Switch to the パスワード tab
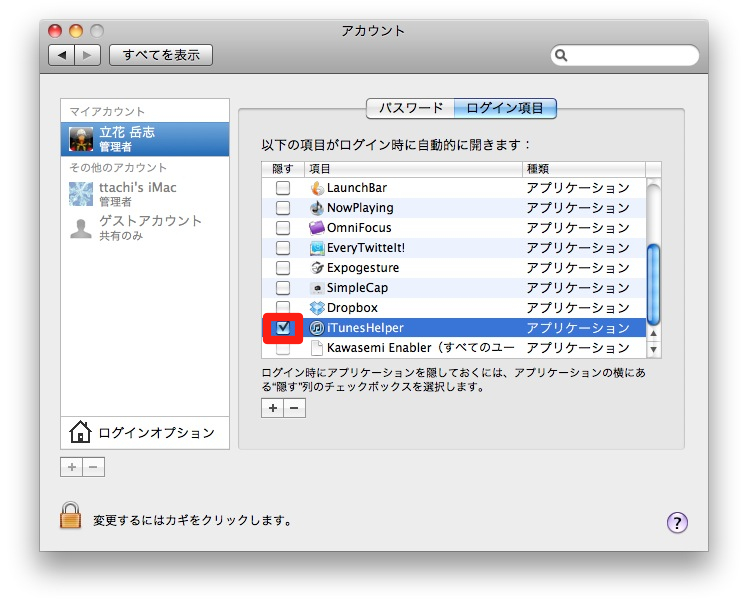 tap(410, 108)
